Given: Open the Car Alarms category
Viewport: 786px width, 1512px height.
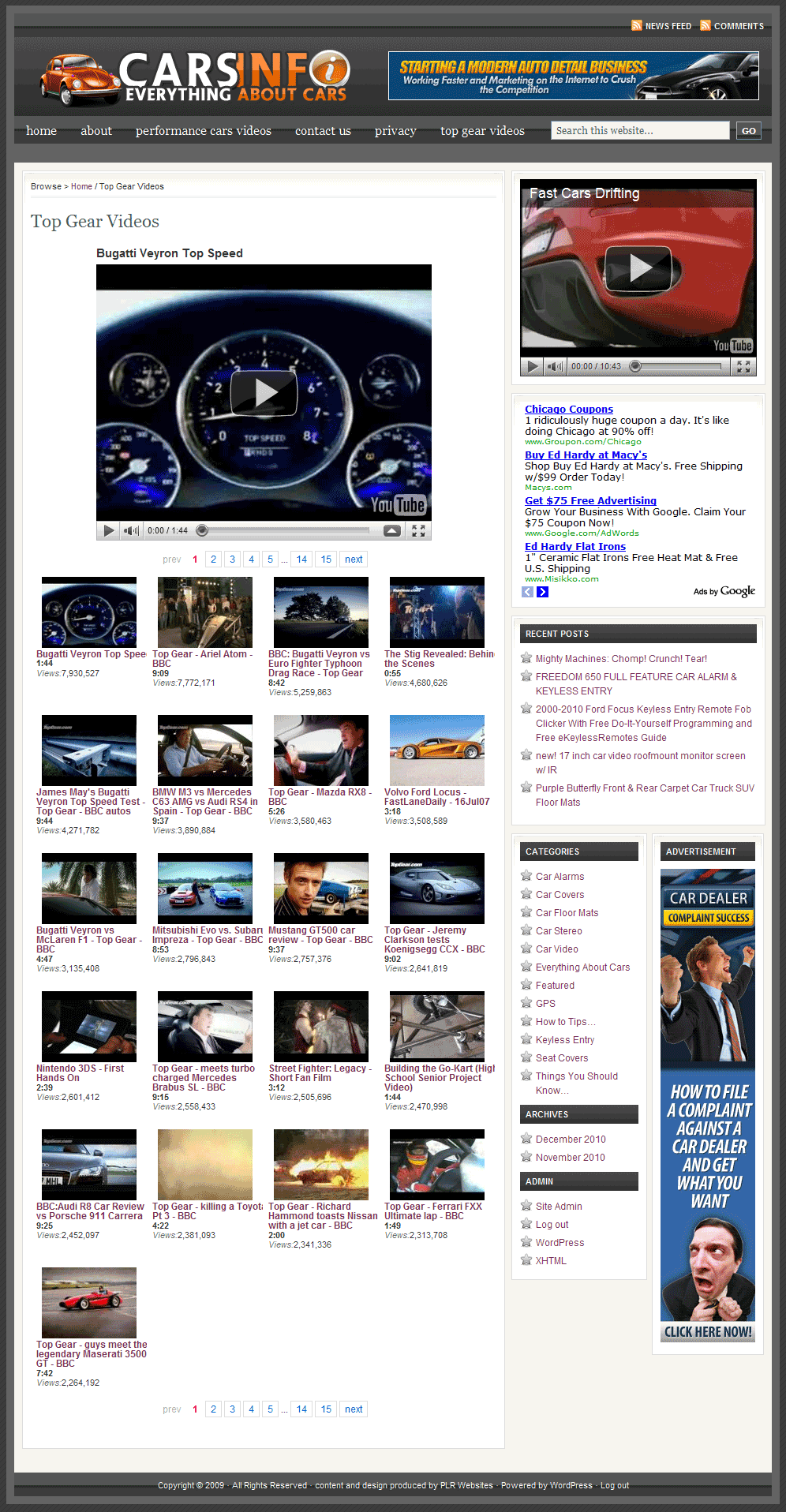Looking at the screenshot, I should pos(560,877).
